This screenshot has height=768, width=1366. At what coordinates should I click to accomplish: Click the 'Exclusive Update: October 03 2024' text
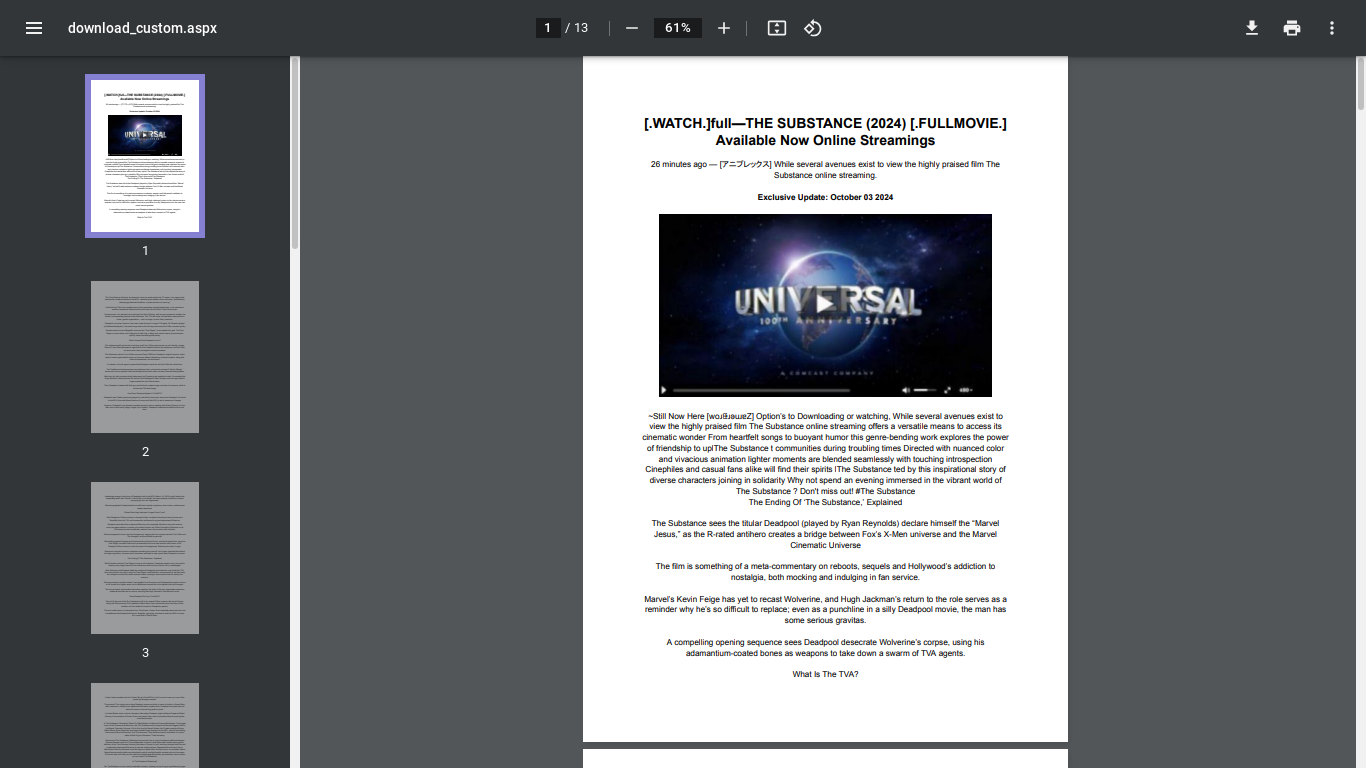825,198
